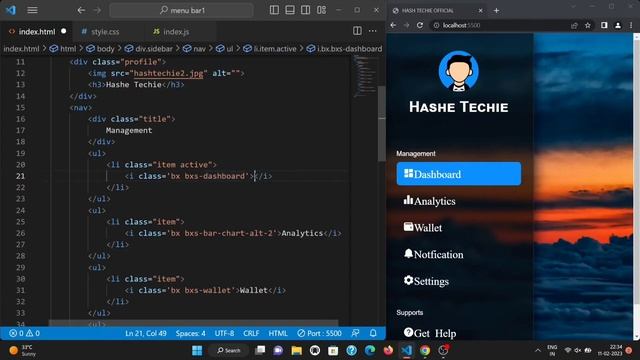Change end of line 'CRLF'

251,333
